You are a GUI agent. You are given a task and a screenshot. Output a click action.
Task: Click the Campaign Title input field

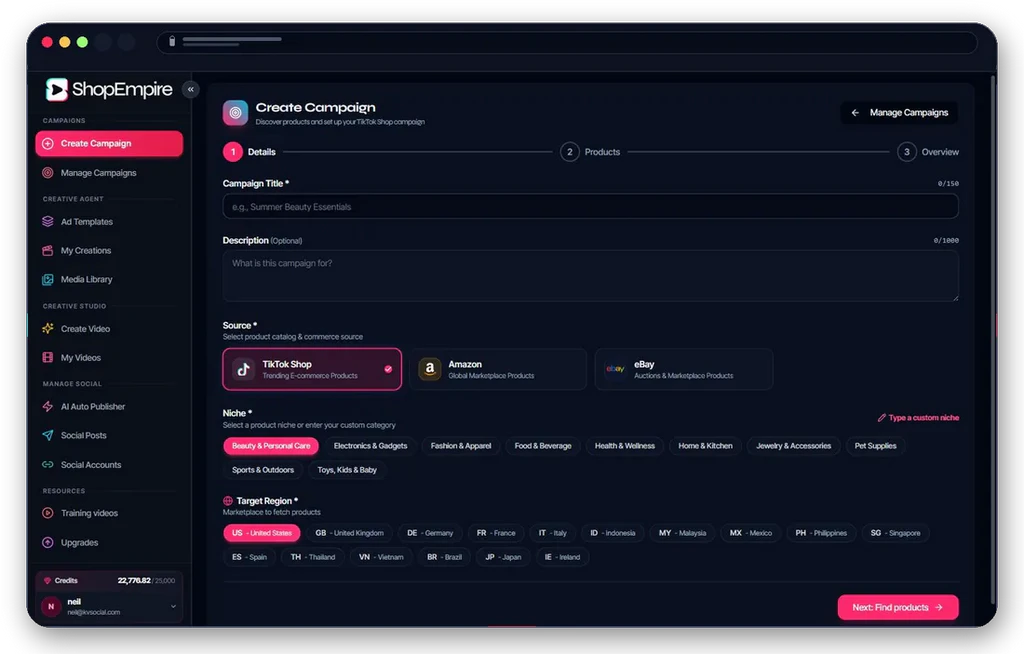click(x=590, y=206)
